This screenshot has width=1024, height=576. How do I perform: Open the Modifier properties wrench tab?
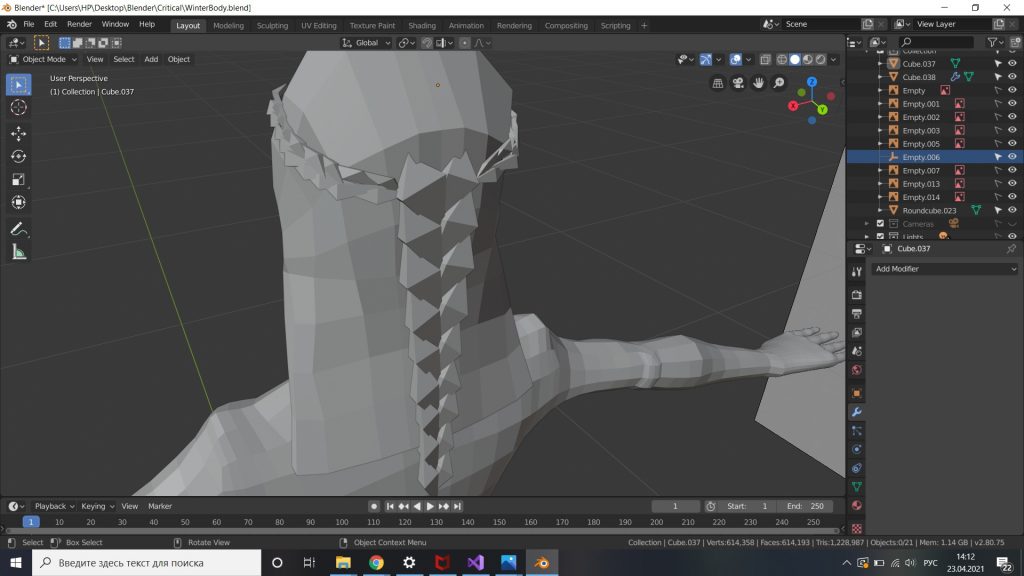(856, 411)
